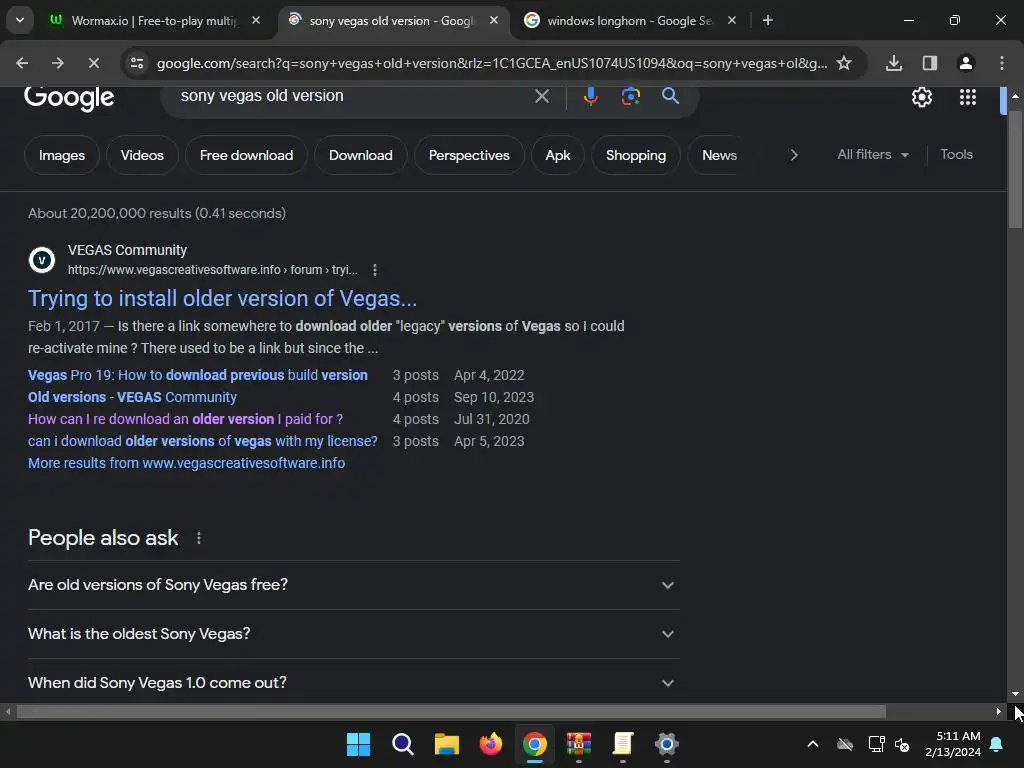
Task: Filter results by Images
Action: [62, 155]
